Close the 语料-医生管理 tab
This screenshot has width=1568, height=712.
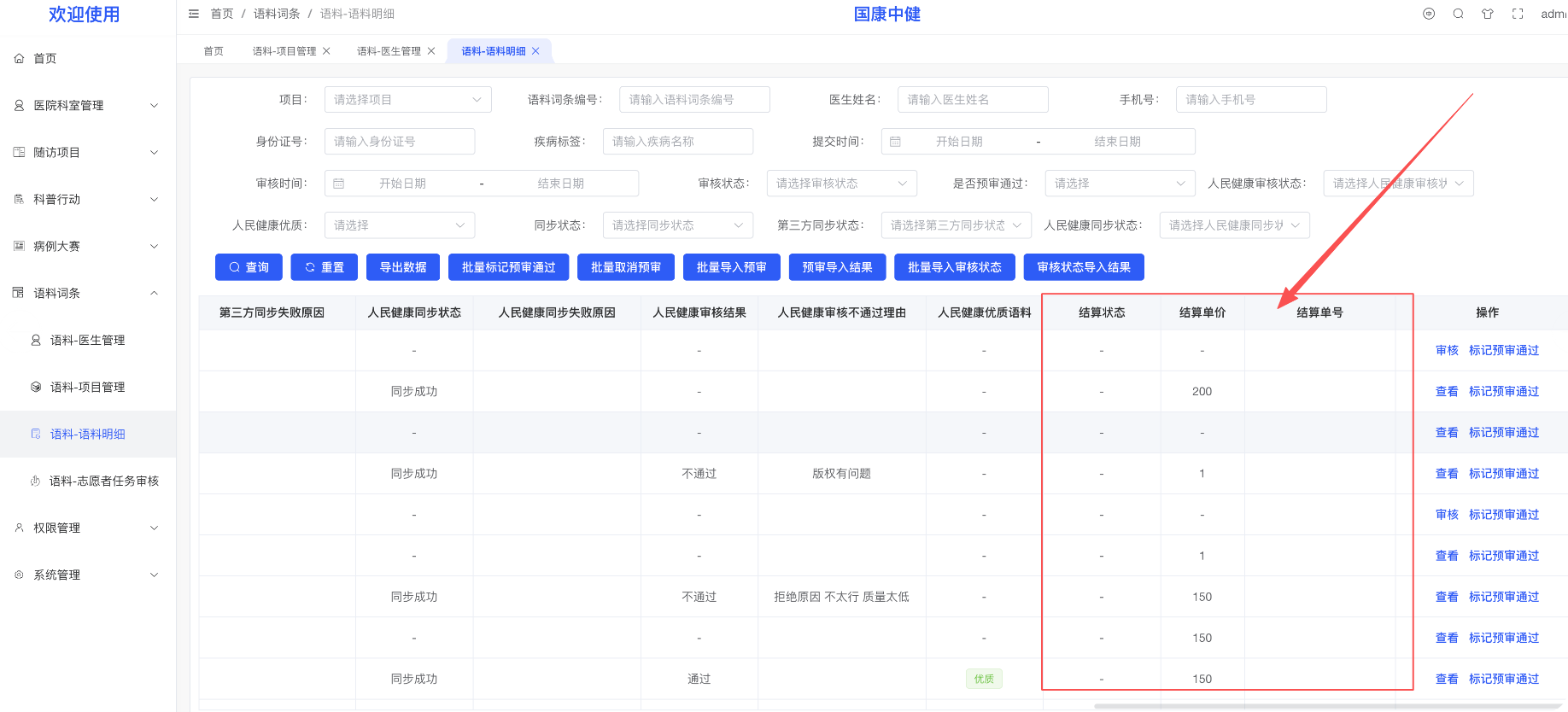(x=431, y=51)
